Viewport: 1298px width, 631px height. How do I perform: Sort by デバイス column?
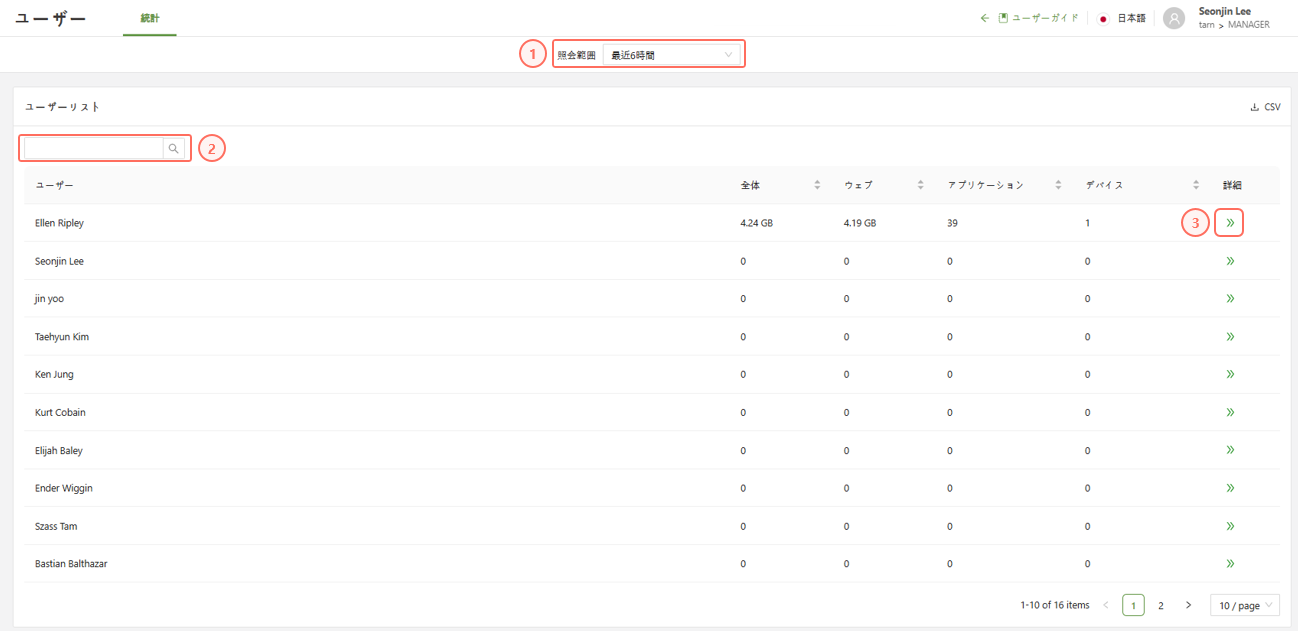point(1195,185)
